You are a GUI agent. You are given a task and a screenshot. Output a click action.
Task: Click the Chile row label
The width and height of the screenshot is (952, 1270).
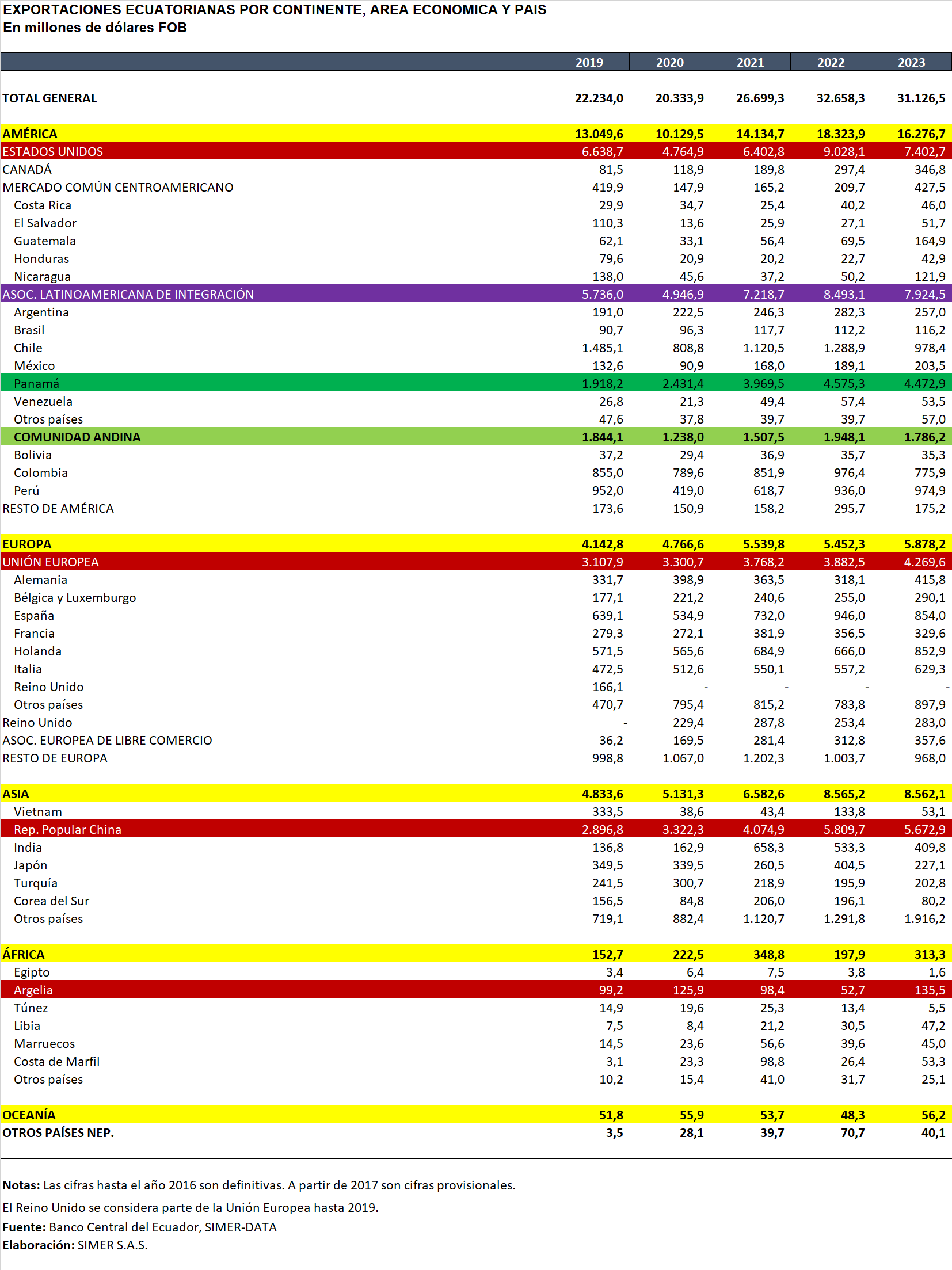(x=28, y=348)
